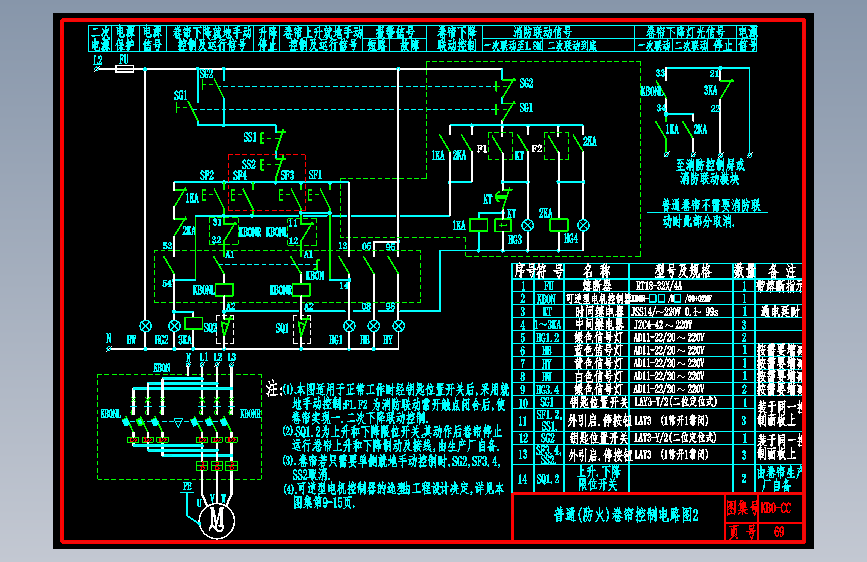Select the 蓝色信号灯 name cell
867x562 pixels.
click(597, 350)
